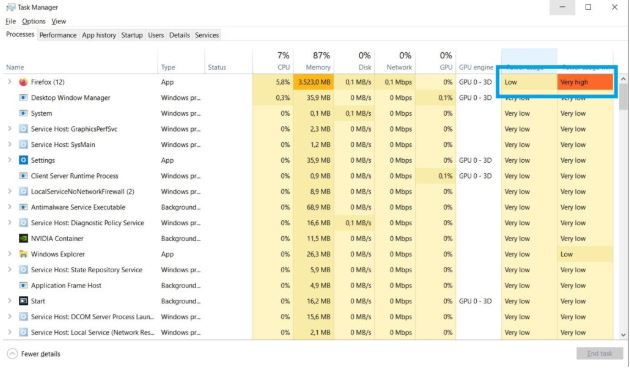Expand the Firefox (12) process group
The height and width of the screenshot is (368, 630).
(10, 82)
